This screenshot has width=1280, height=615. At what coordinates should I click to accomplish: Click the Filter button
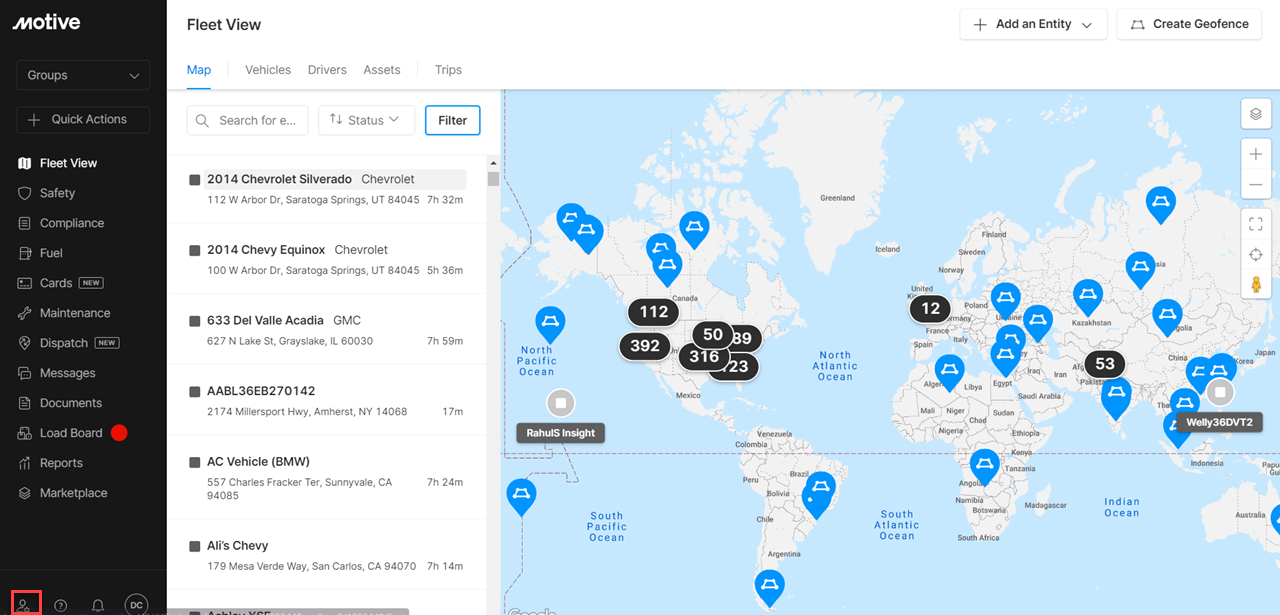click(x=453, y=120)
